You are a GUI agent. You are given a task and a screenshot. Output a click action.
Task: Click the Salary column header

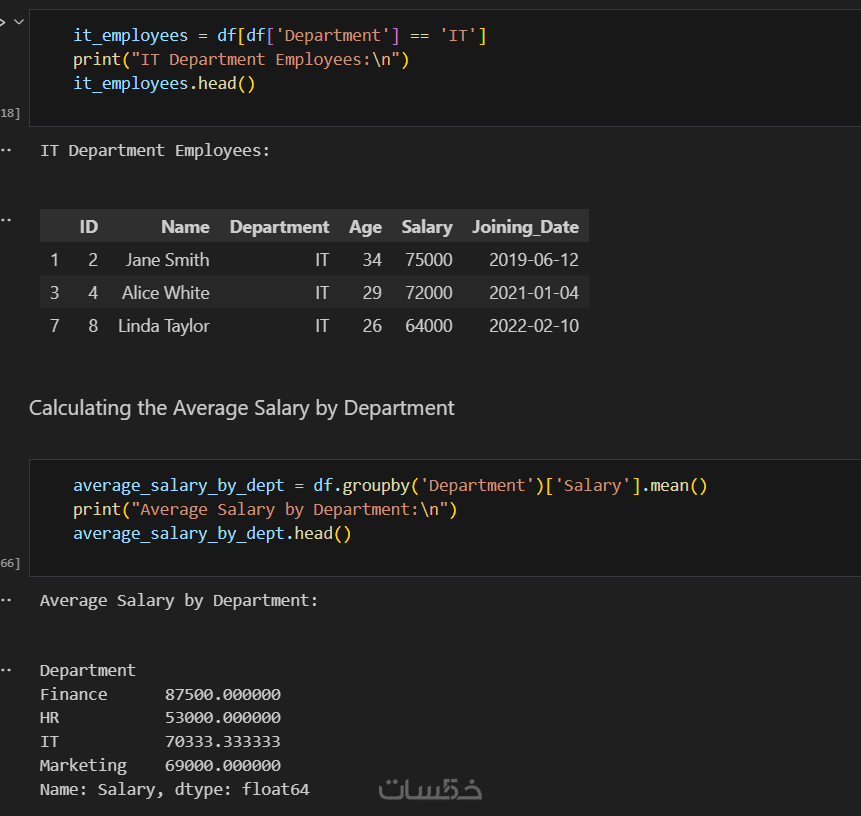pos(427,227)
